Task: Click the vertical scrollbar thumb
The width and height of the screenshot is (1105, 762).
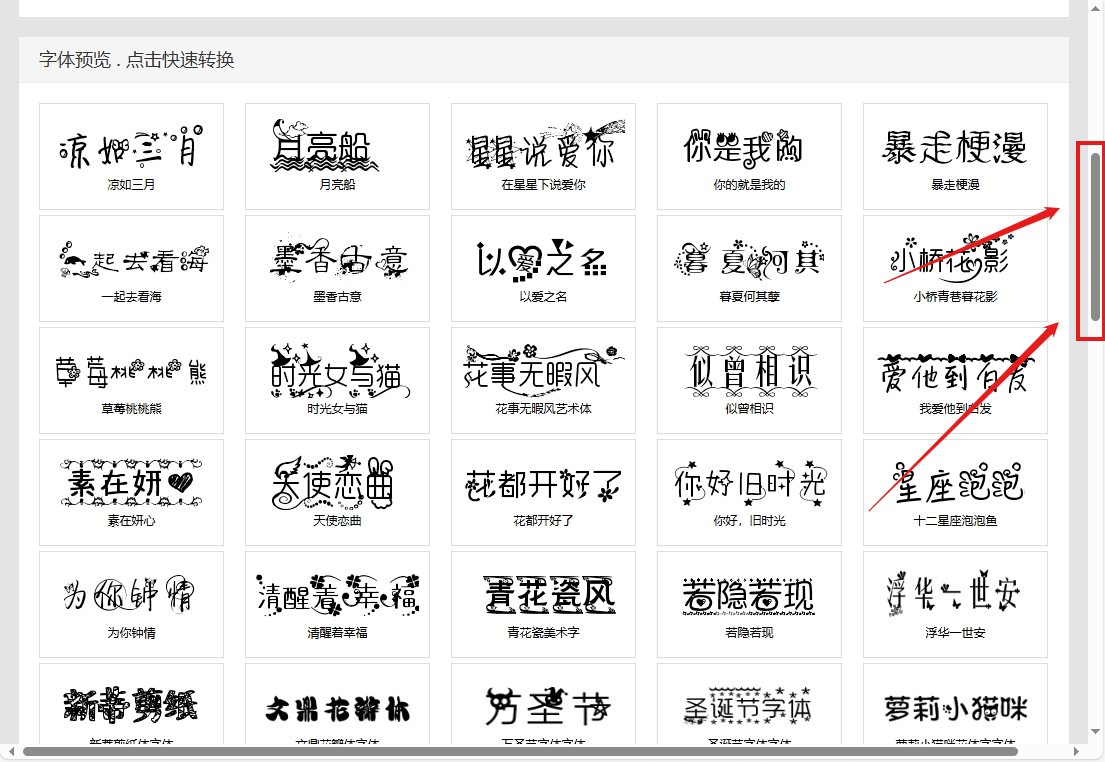Action: (x=1095, y=236)
